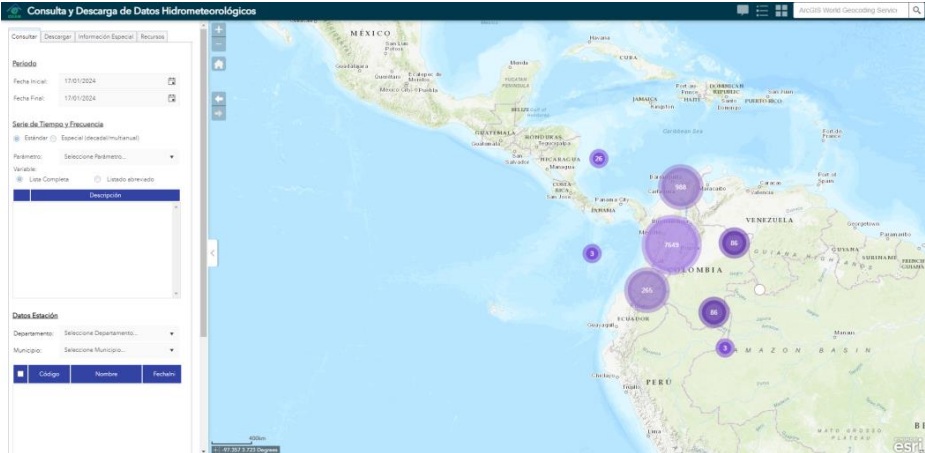Choose Listado abreviado variable option
Viewport: 925px width, 453px height.
tap(97, 179)
